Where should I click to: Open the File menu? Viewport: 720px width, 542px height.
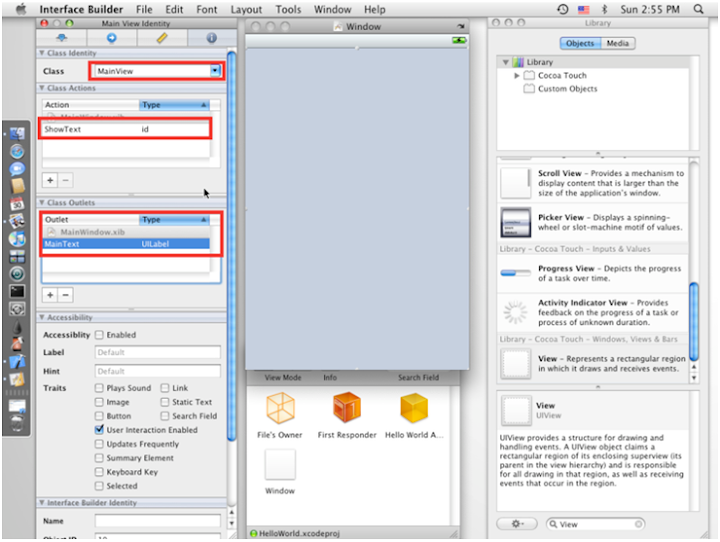click(x=144, y=9)
